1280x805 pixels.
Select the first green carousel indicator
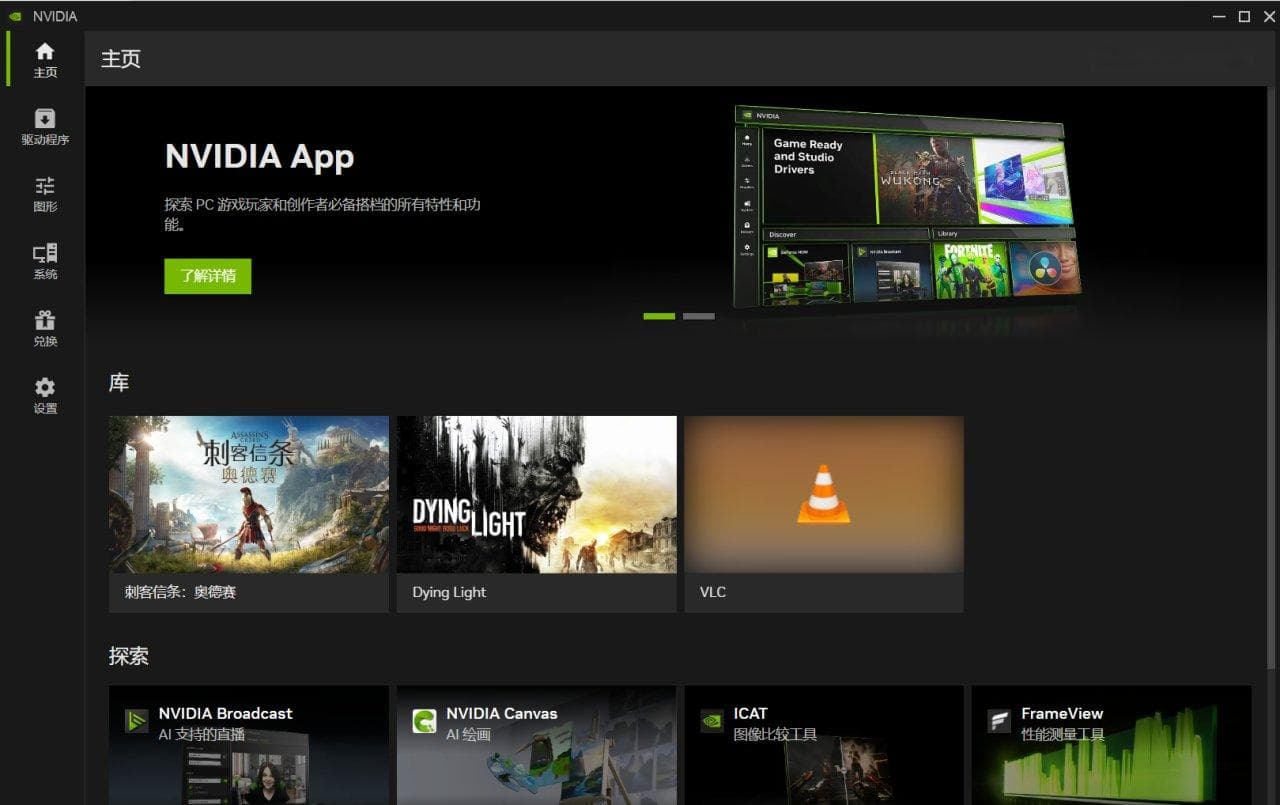(x=659, y=316)
